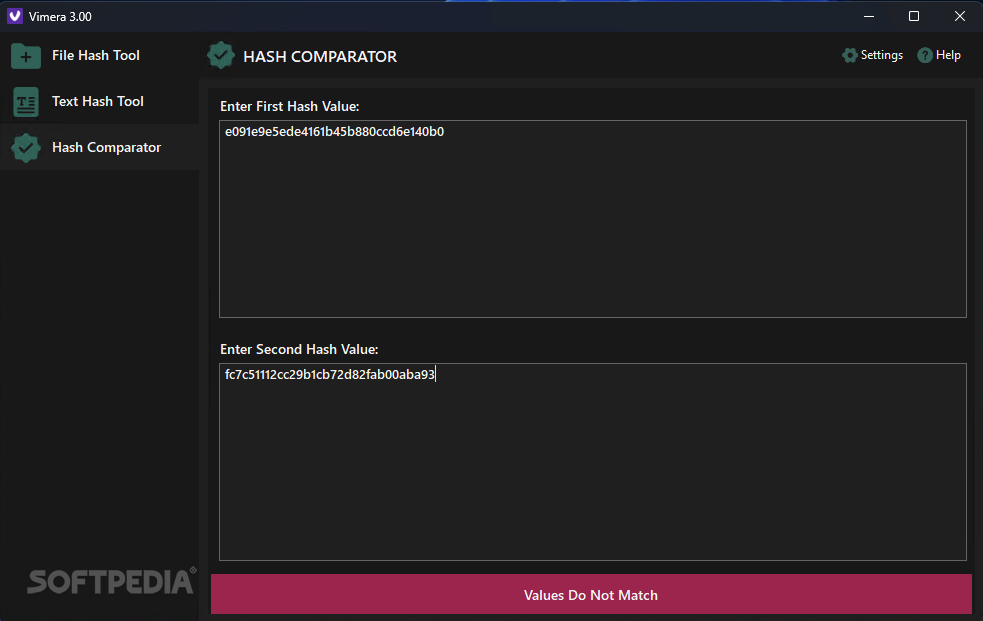The image size is (983, 621).
Task: Click the Settings gear icon
Action: click(849, 55)
